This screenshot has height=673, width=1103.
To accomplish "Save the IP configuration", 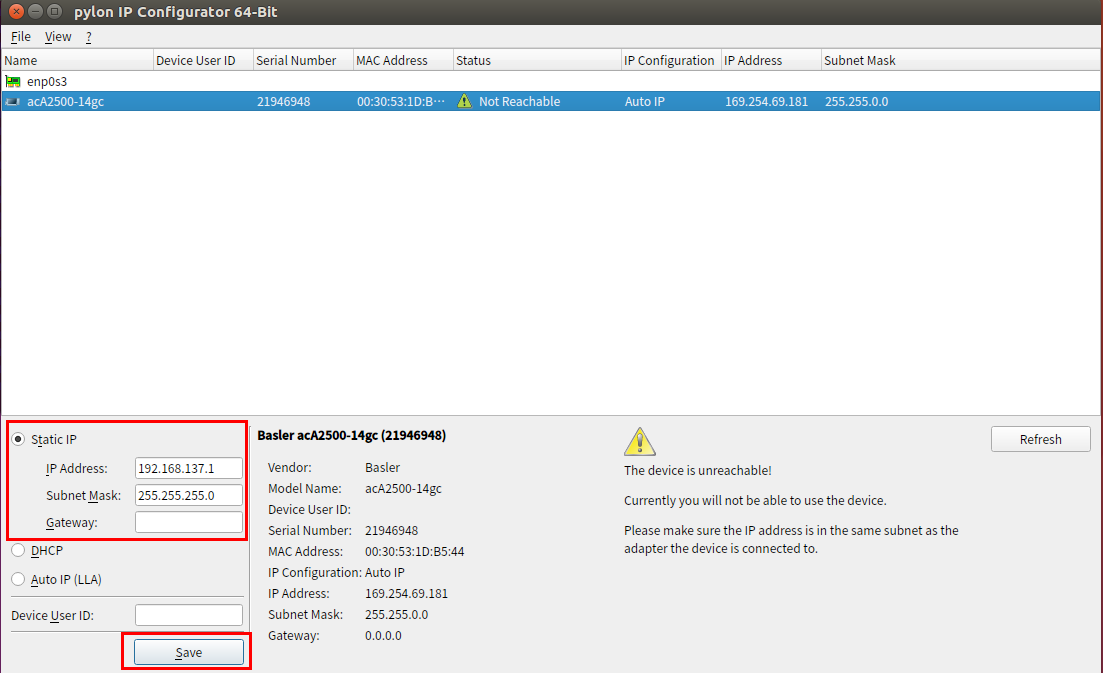I will click(x=189, y=653).
